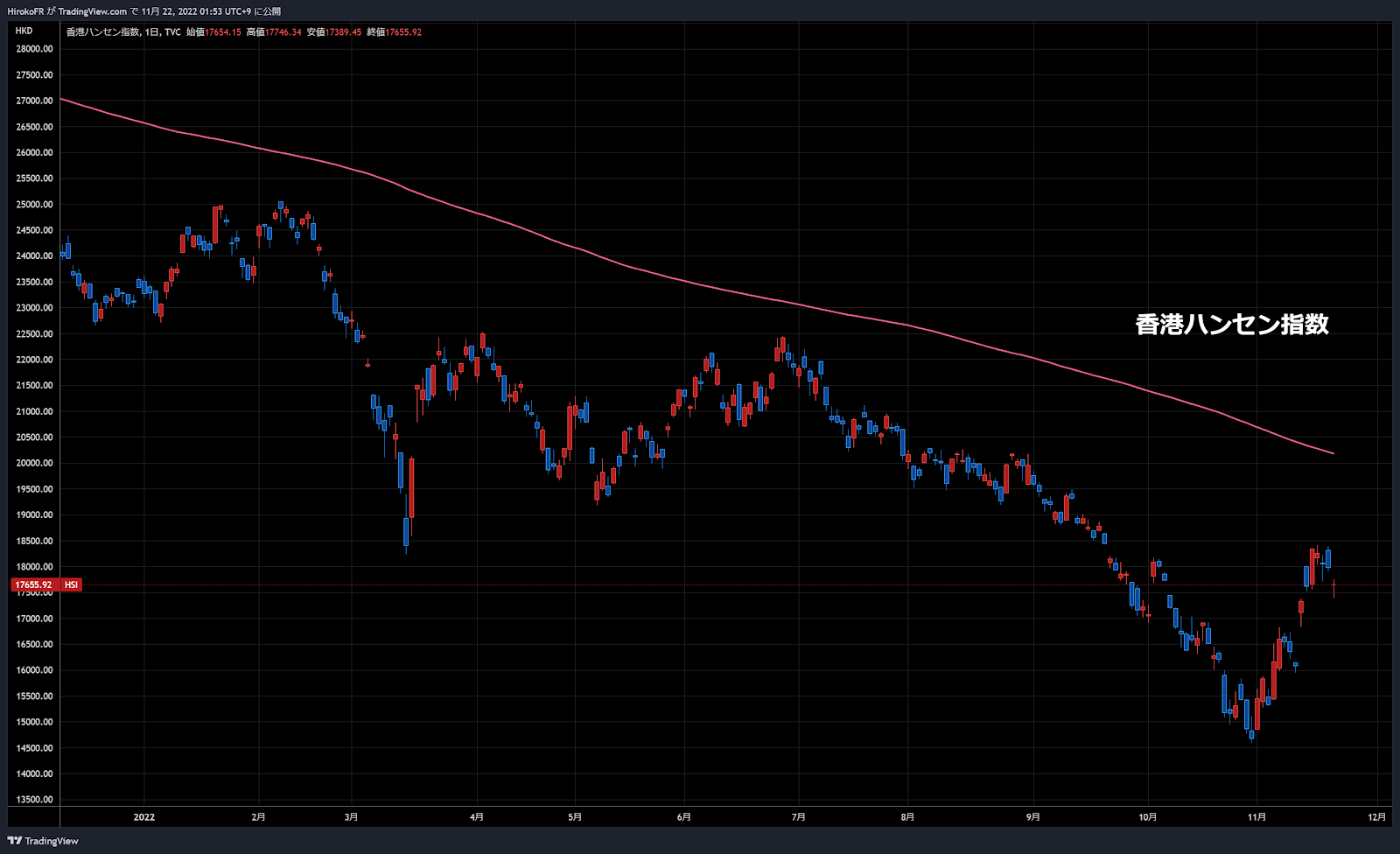Click the 9月 label on time axis

pos(1033,817)
